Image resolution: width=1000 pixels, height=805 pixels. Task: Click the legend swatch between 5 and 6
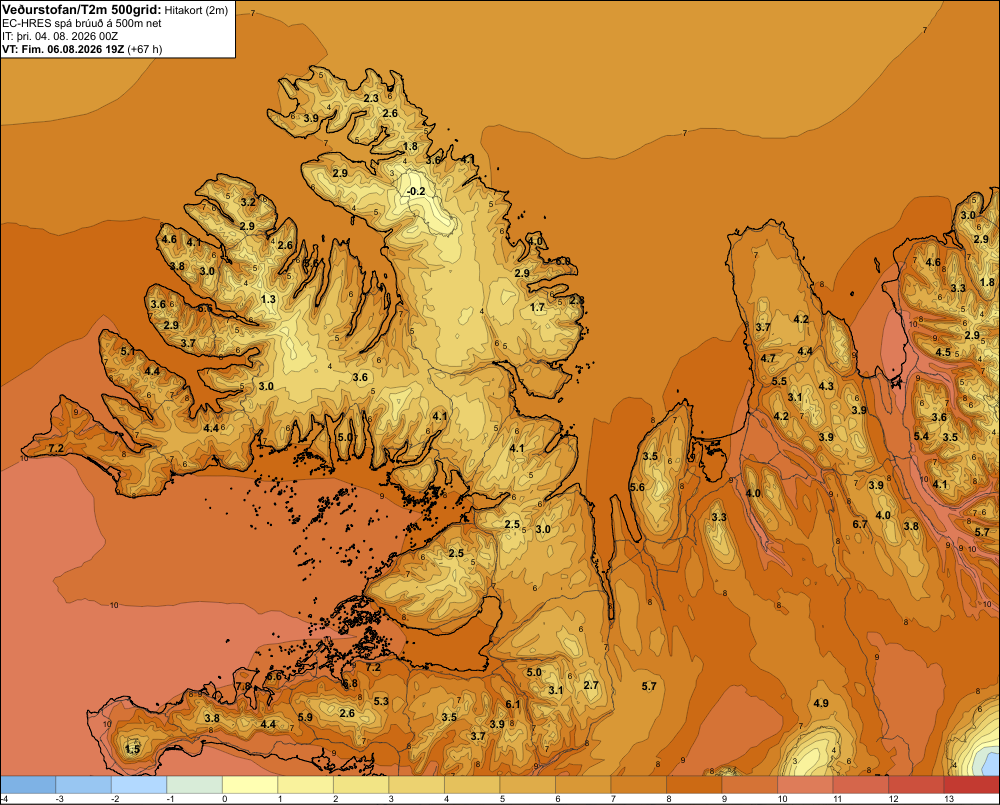pyautogui.click(x=527, y=785)
